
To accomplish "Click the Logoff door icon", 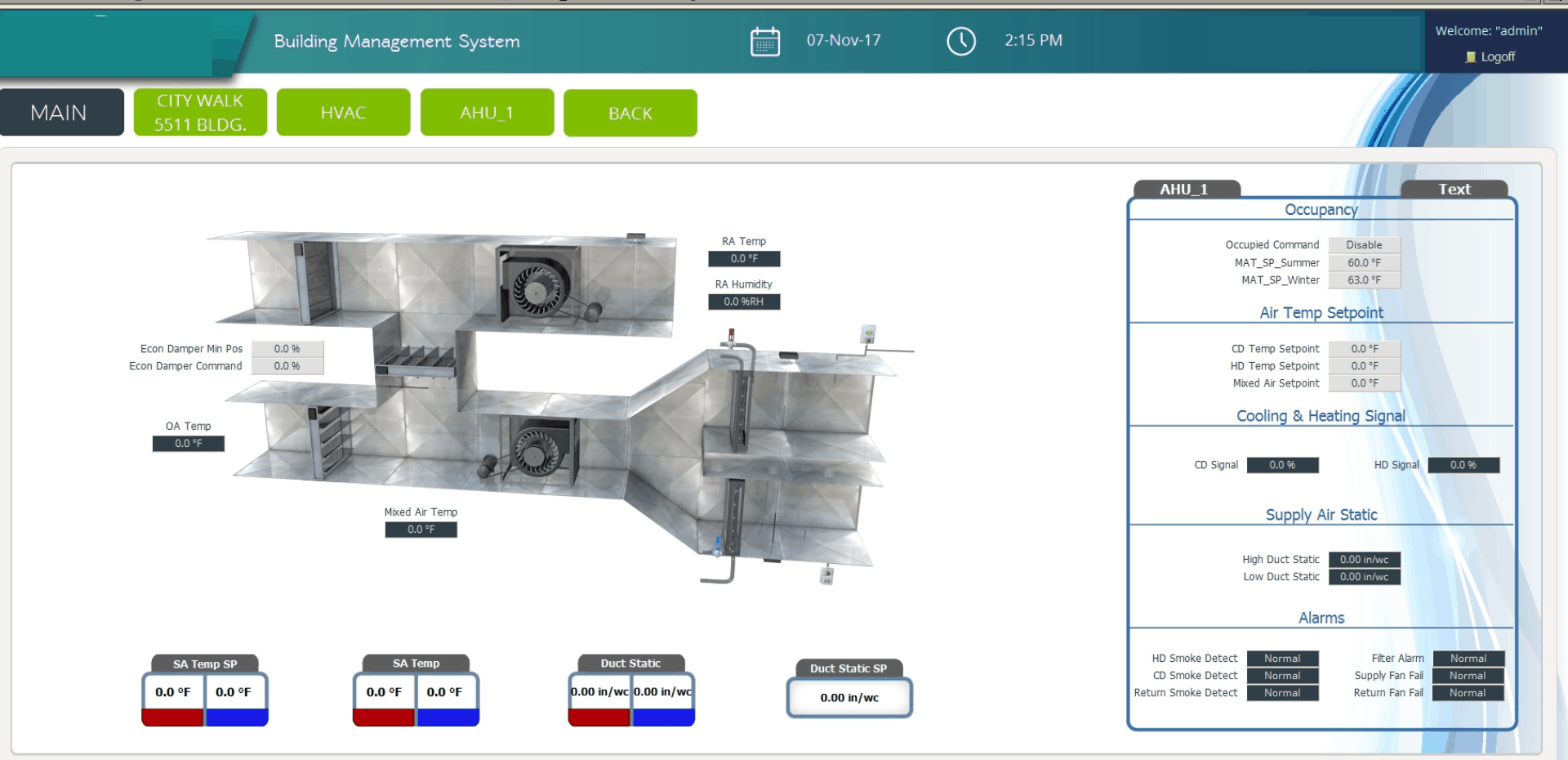I will [x=1471, y=57].
